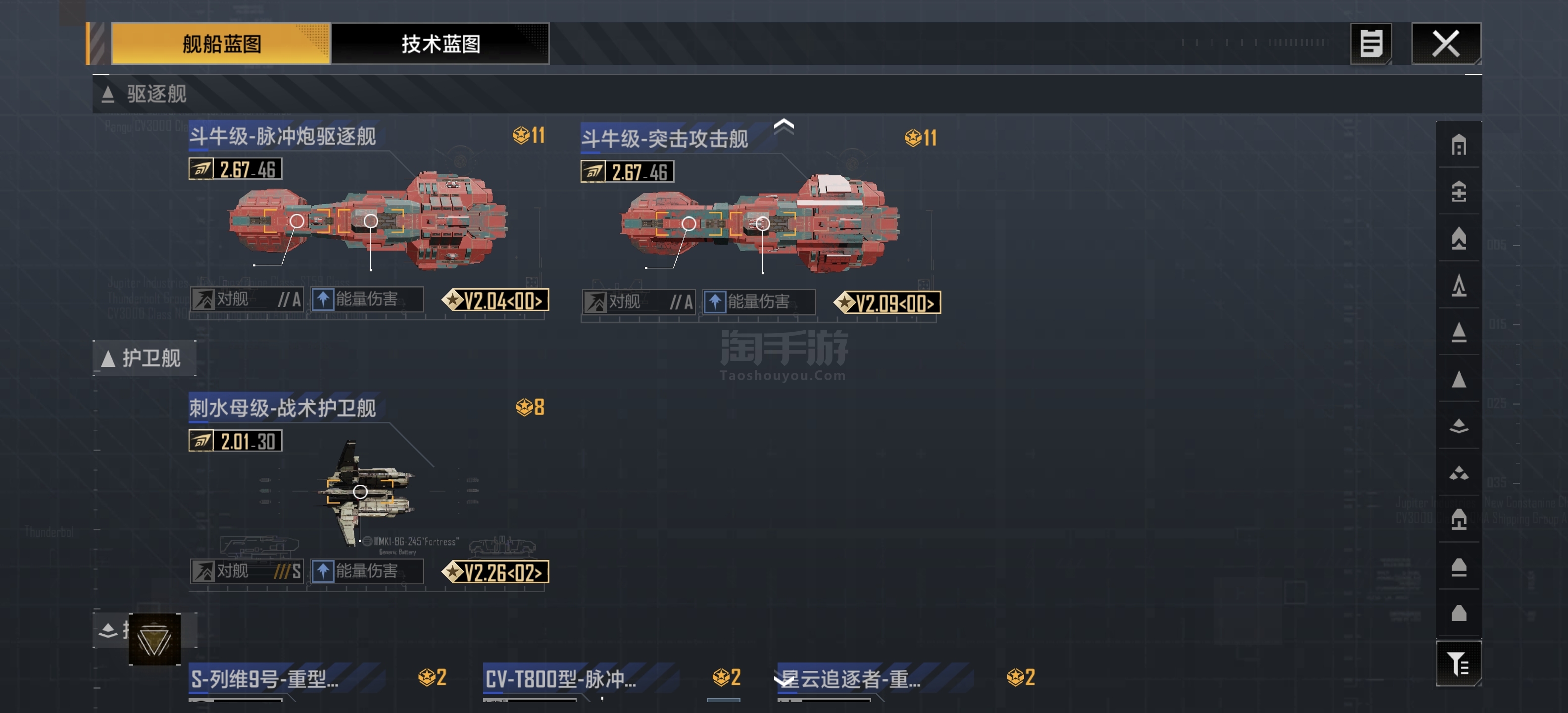This screenshot has height=713, width=1568.
Task: Click the three-triangles squadron sidebar icon
Action: (1459, 473)
